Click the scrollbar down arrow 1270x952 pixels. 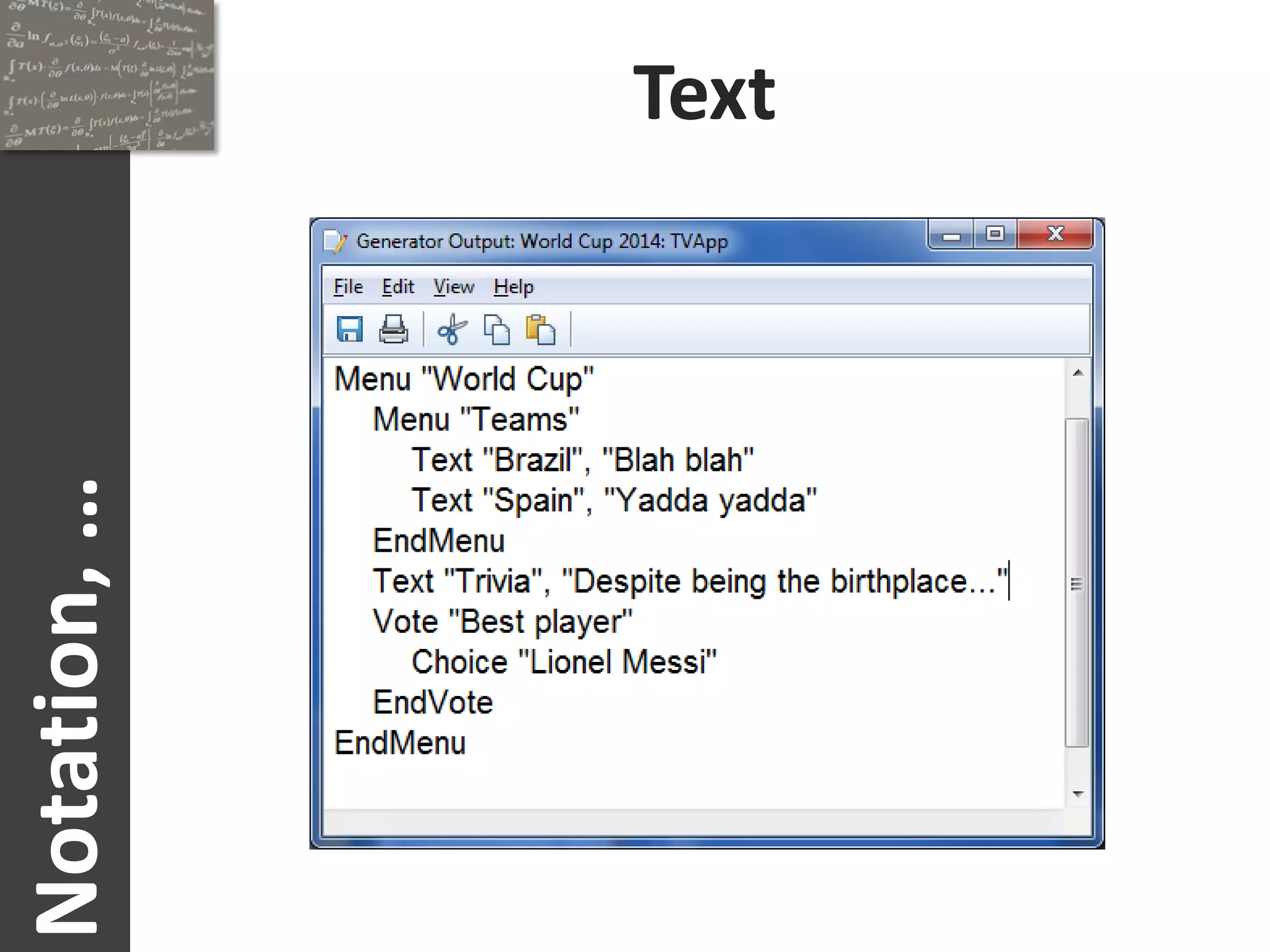tap(1078, 794)
